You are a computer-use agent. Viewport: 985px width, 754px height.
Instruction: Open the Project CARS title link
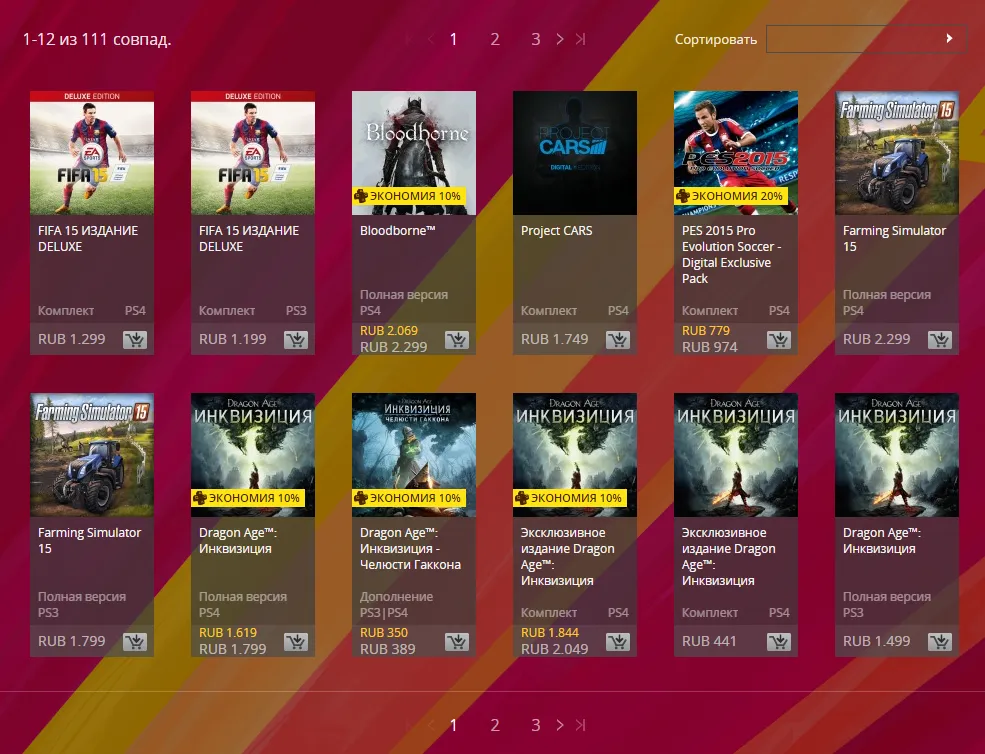pyautogui.click(x=557, y=231)
